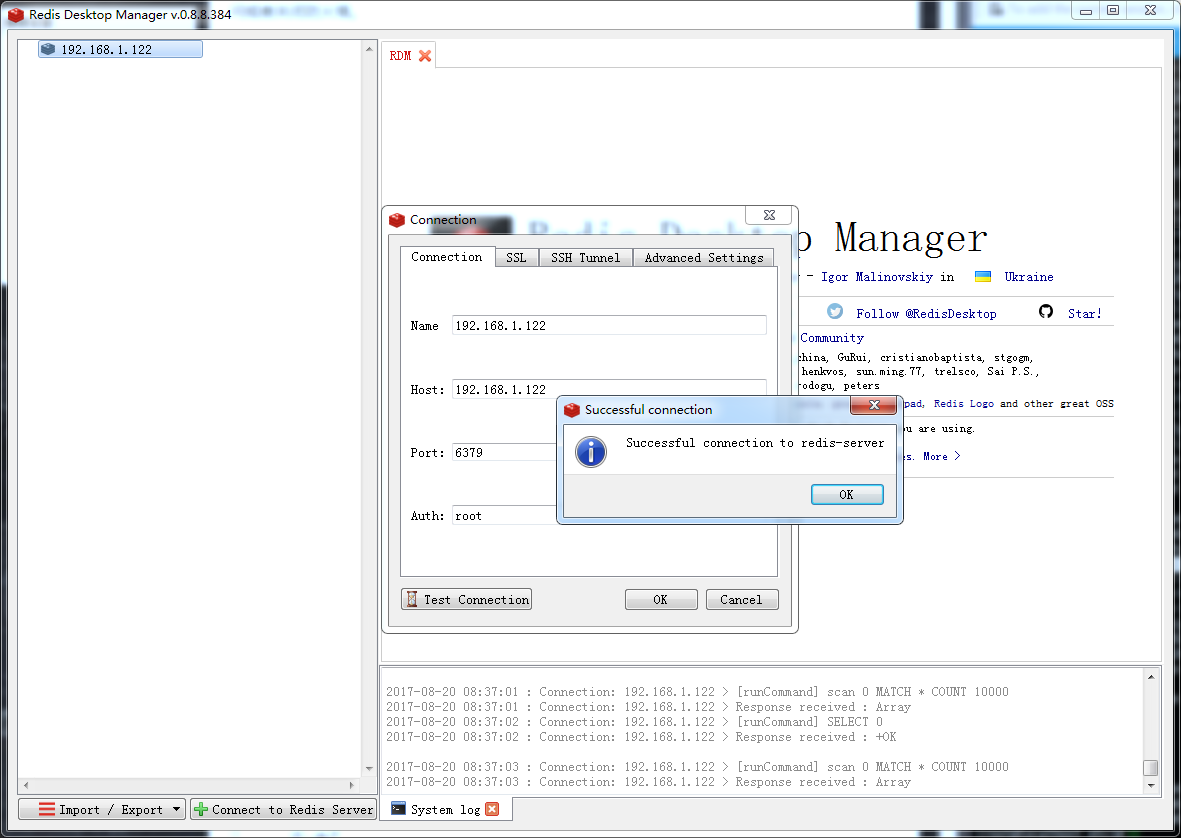Viewport: 1181px width, 838px height.
Task: Click the GitHub octocat icon
Action: point(1045,312)
